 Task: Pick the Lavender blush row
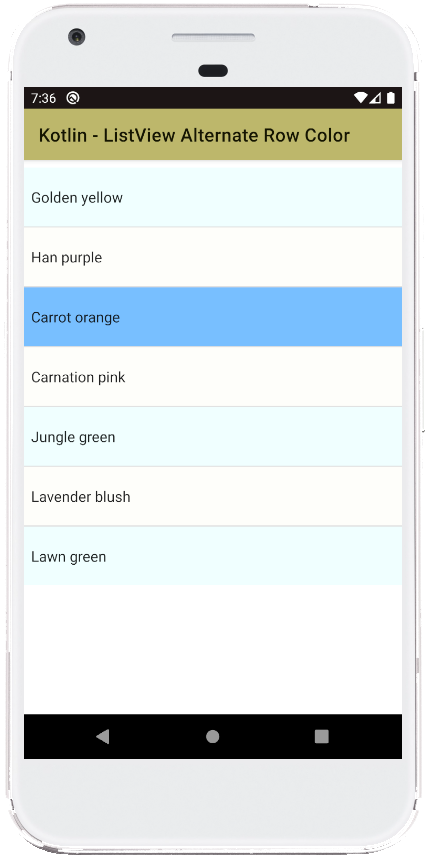click(213, 496)
